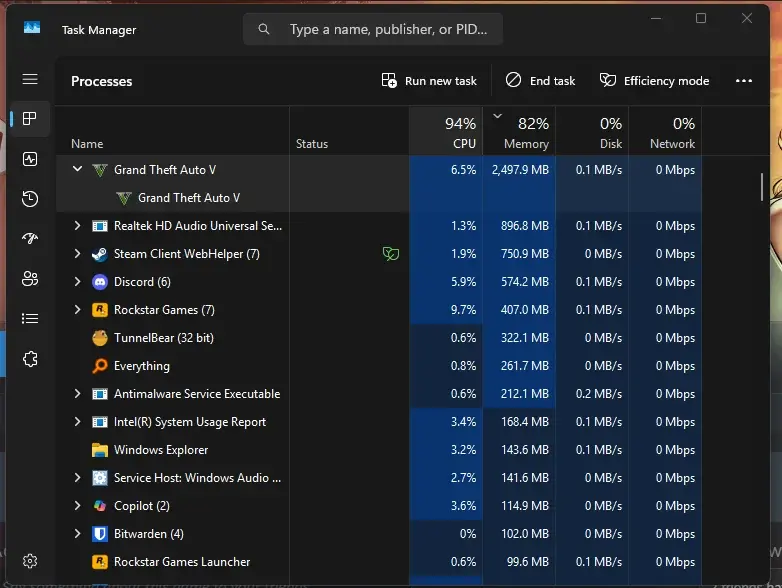Open the Performance page icon
The width and height of the screenshot is (782, 588).
(30, 159)
